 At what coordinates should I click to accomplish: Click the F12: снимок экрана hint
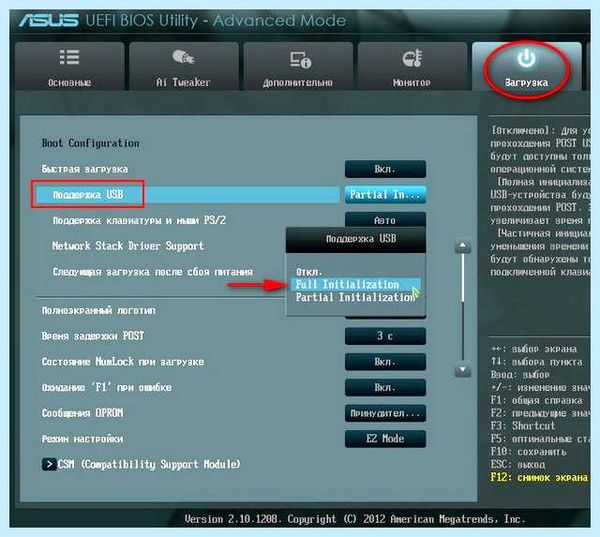[x=539, y=477]
